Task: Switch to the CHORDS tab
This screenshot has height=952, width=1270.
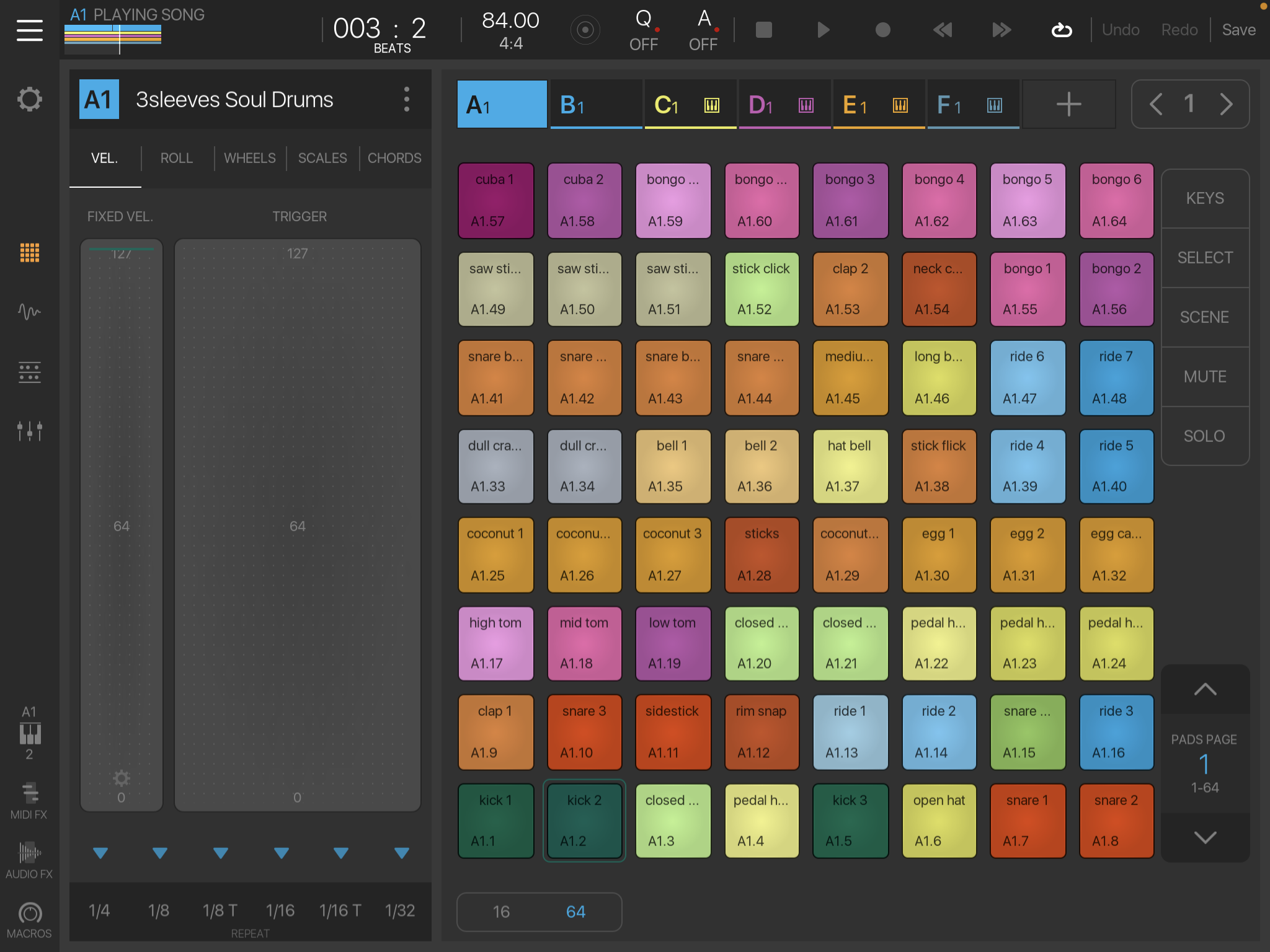Action: [x=394, y=158]
